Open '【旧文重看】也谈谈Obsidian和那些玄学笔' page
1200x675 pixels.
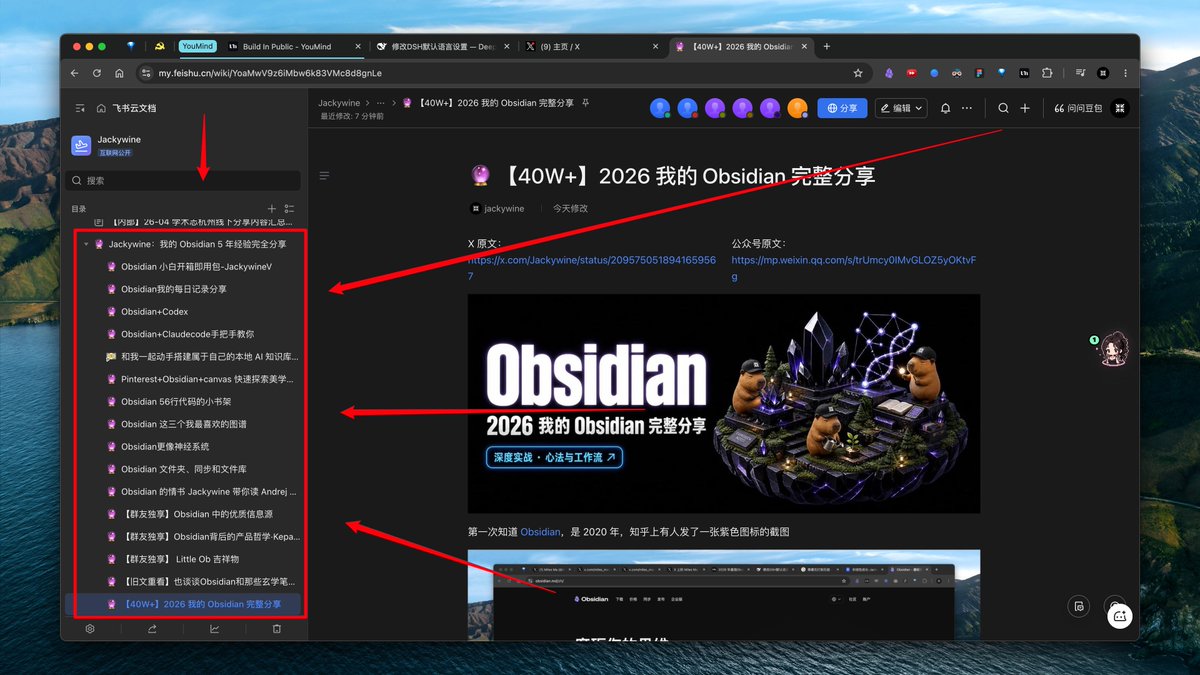click(x=208, y=582)
